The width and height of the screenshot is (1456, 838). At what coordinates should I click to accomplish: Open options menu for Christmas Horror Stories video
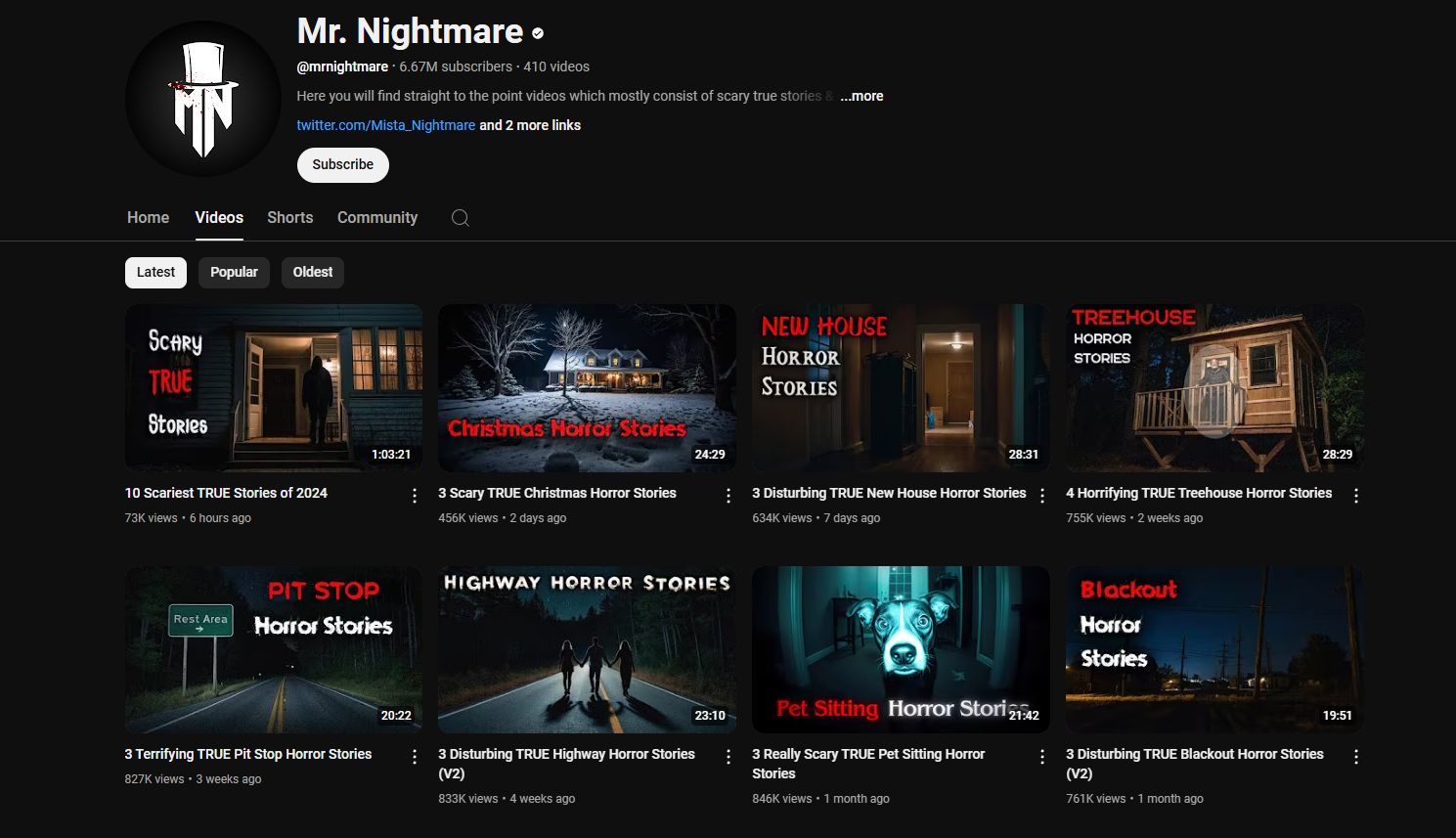click(x=728, y=496)
